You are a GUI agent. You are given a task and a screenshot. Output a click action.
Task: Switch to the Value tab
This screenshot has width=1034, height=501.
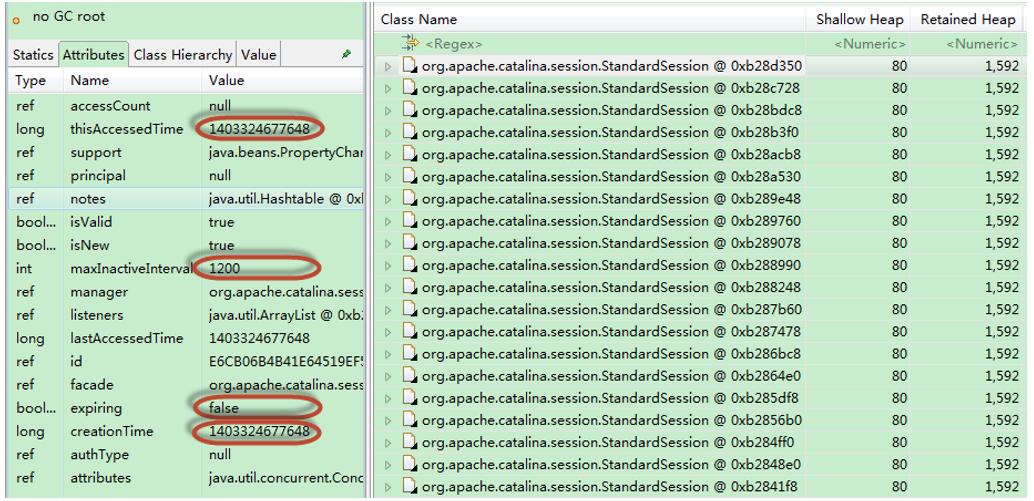pos(259,55)
